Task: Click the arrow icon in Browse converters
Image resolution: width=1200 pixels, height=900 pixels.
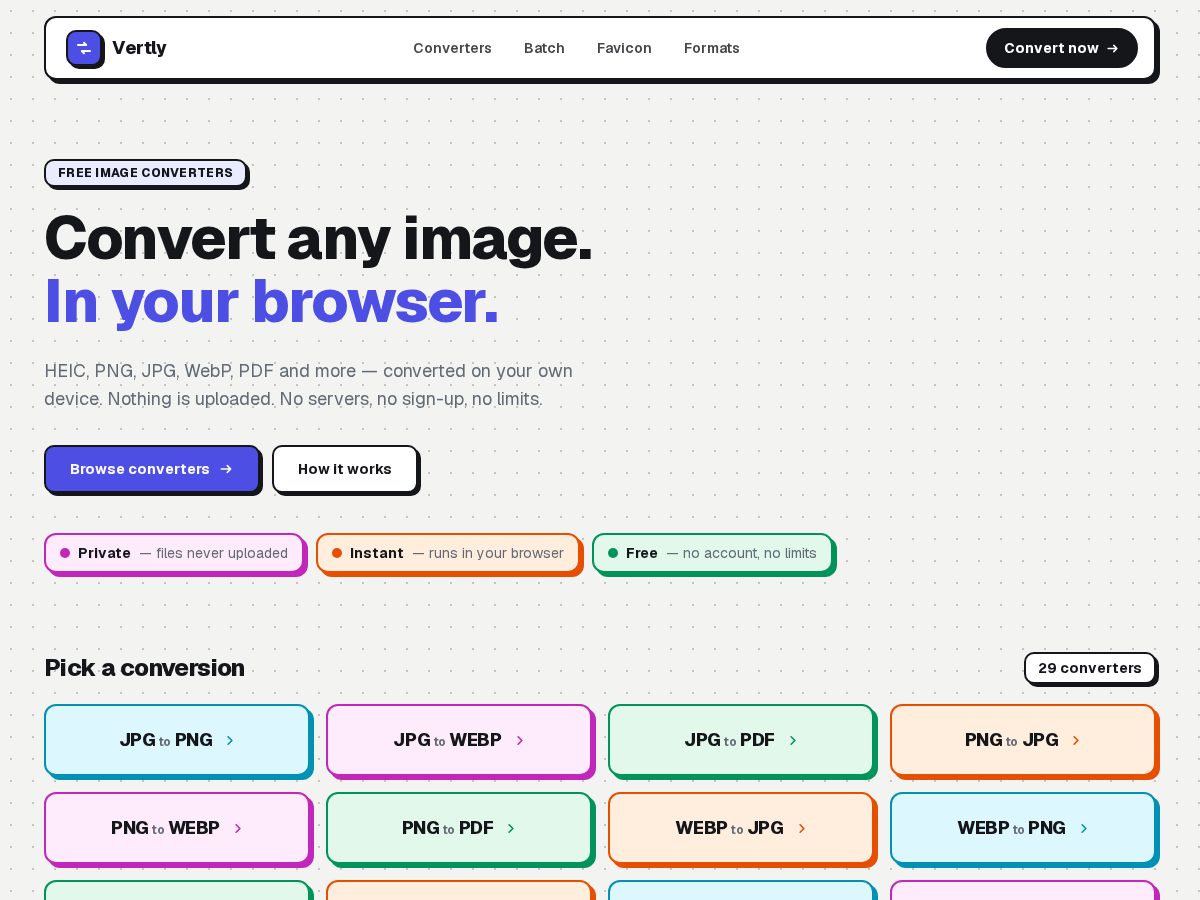Action: point(226,469)
